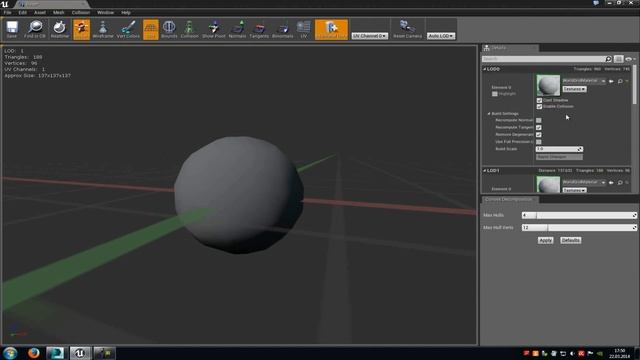Viewport: 640px width, 360px height.
Task: Click search magnifier icon in Details
Action: (x=608, y=59)
